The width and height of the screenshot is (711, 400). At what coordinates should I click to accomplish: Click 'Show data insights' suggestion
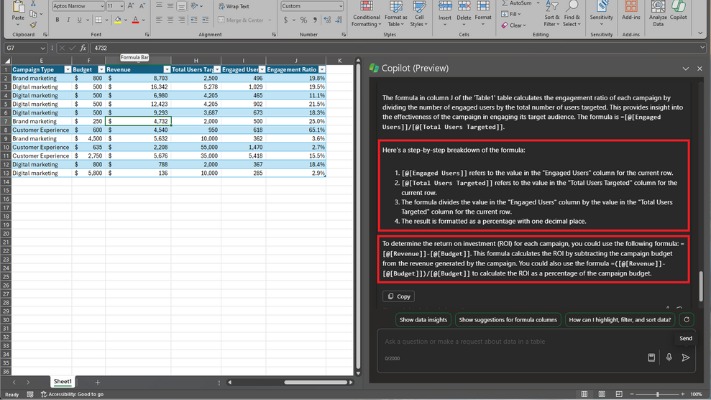[423, 320]
